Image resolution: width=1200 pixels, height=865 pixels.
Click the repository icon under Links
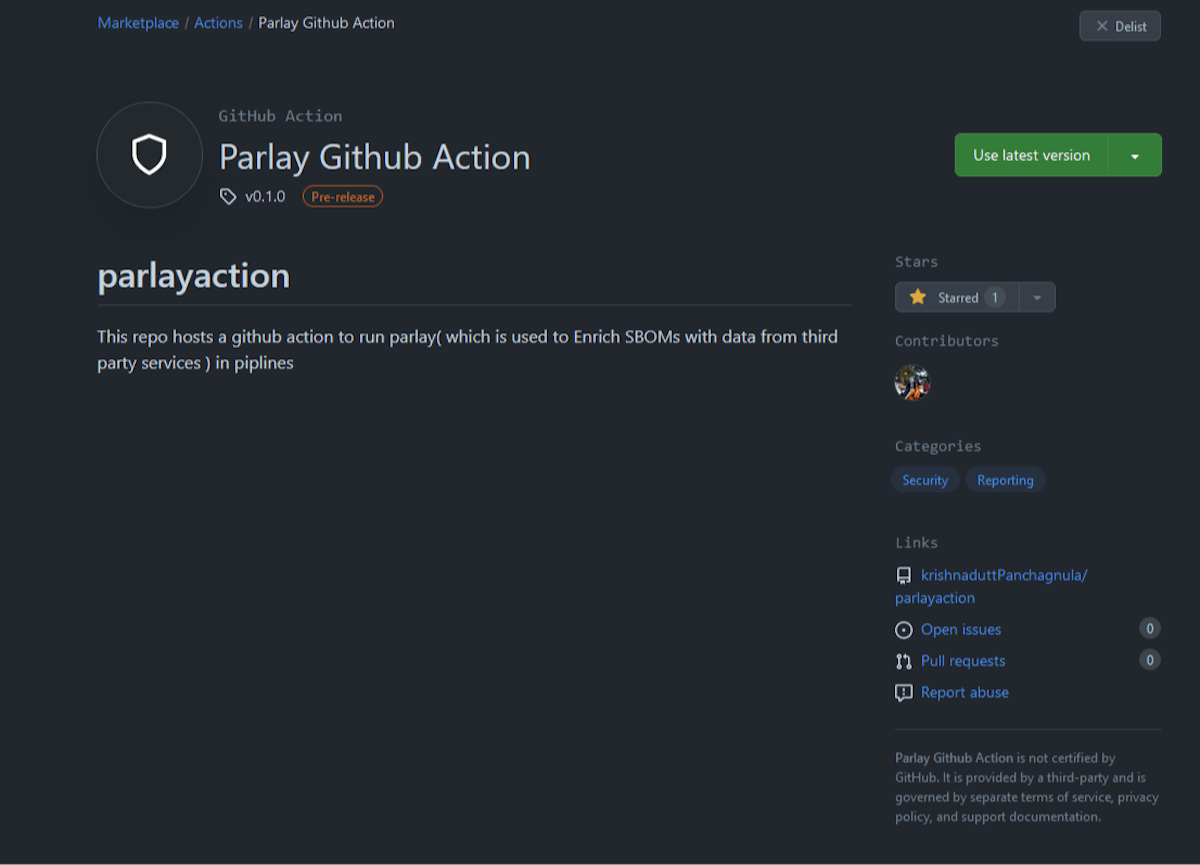click(904, 576)
